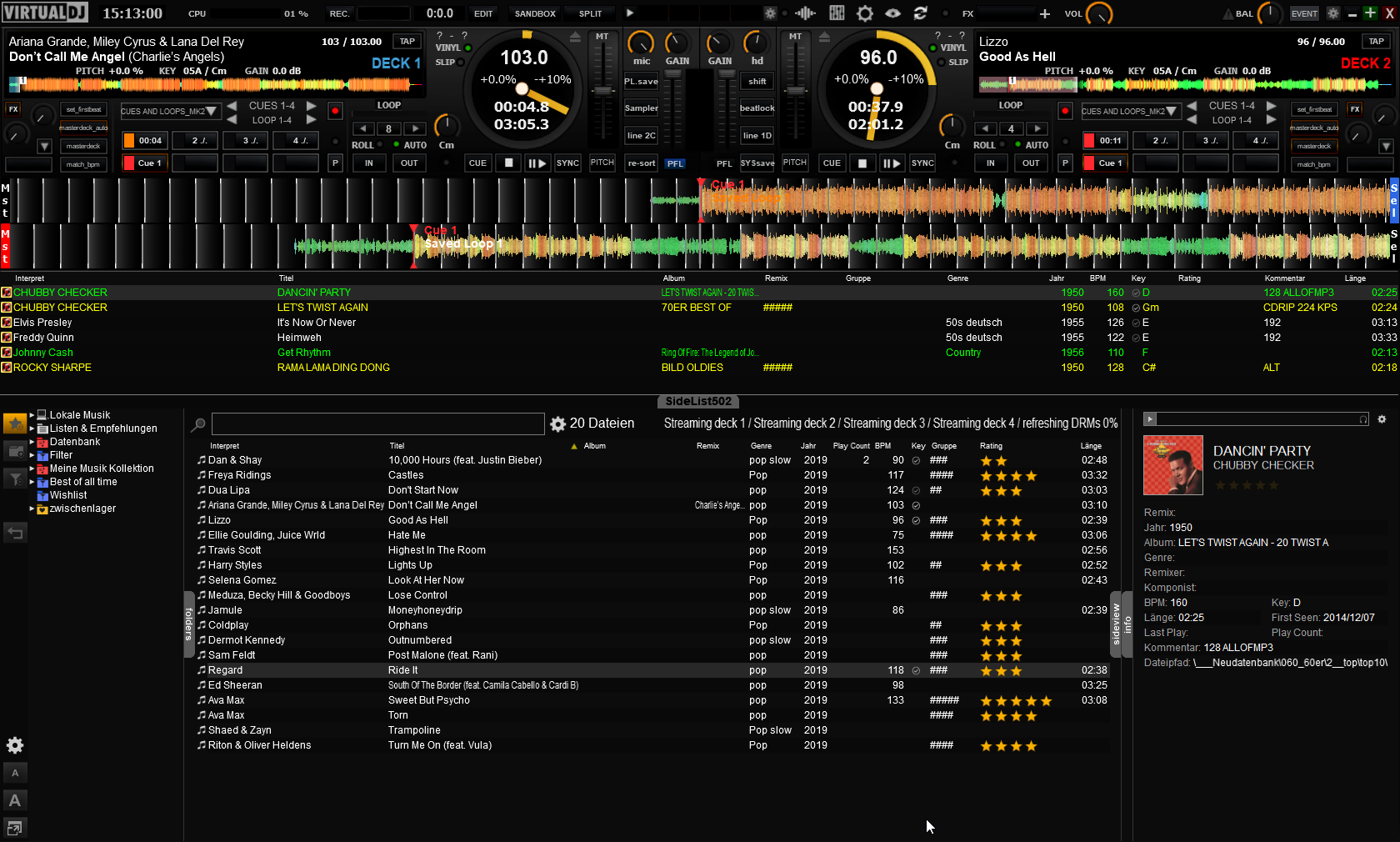The width and height of the screenshot is (1400, 842).
Task: Click the waveform display icon in top bar
Action: pyautogui.click(x=805, y=13)
